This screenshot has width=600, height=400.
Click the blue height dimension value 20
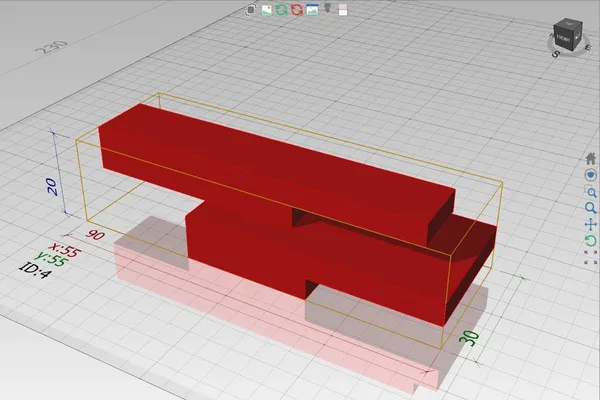click(52, 187)
